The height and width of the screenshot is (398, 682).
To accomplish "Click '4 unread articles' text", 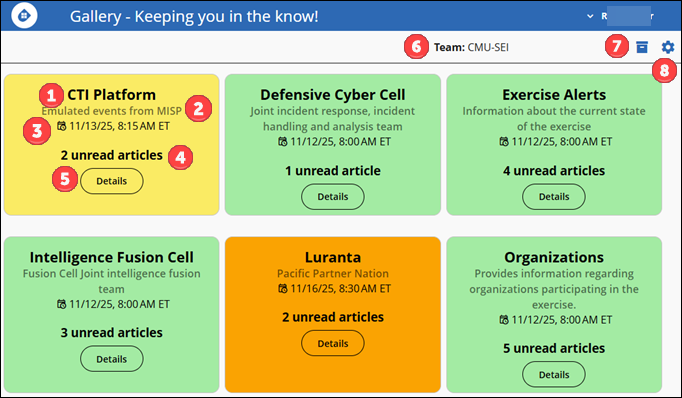I will tap(554, 171).
